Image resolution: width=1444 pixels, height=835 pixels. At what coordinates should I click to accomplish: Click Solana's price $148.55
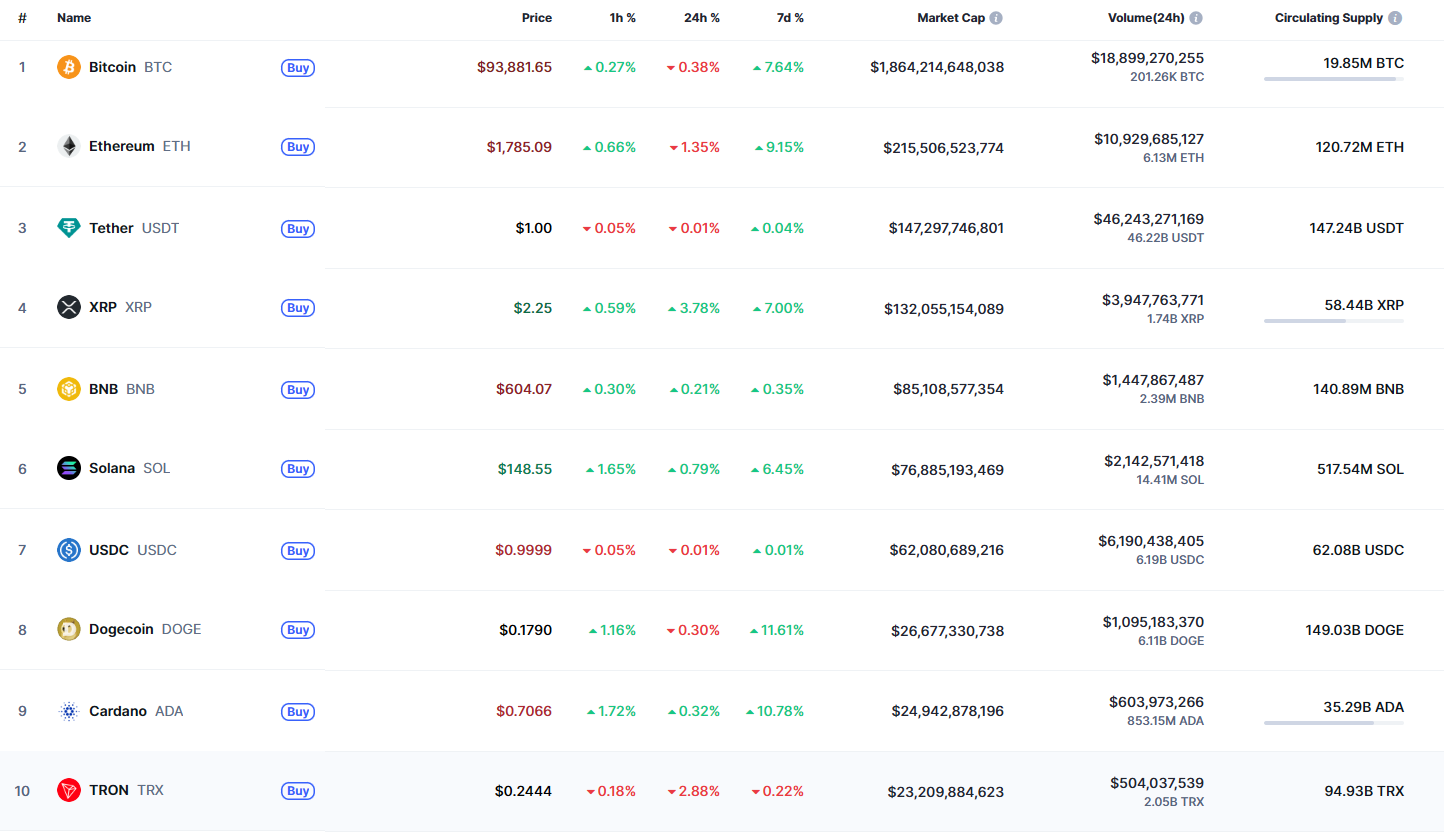click(525, 468)
